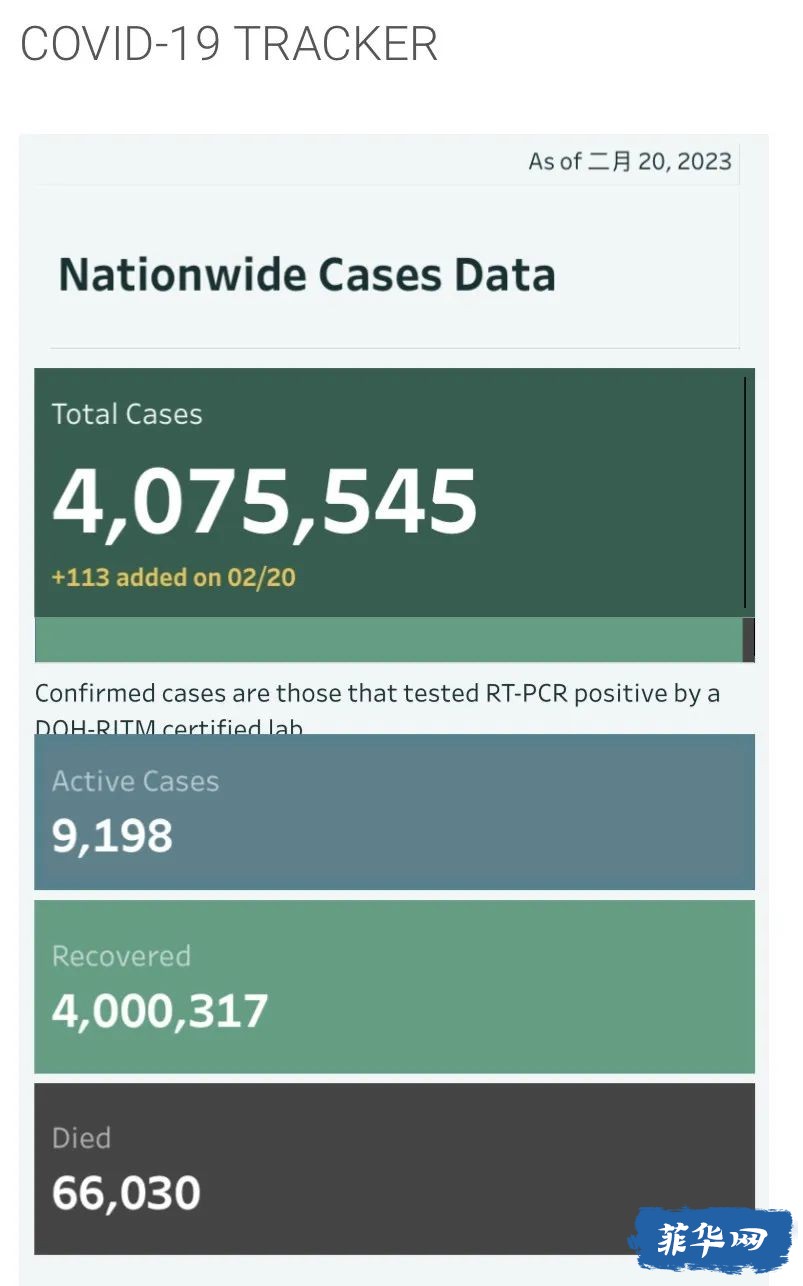Click the vertical scrollbar in Total Cases panel
The height and width of the screenshot is (1286, 803).
[x=745, y=492]
